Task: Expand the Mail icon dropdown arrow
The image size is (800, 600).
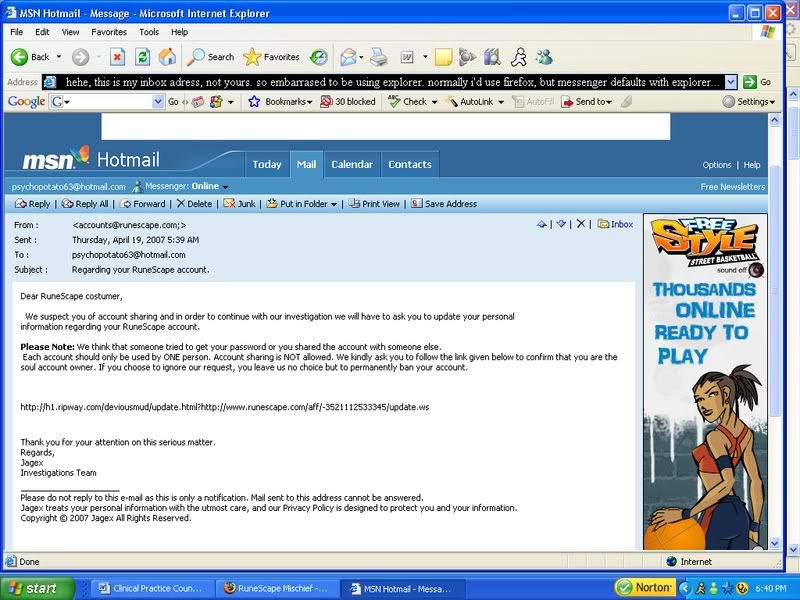Action: [361, 57]
